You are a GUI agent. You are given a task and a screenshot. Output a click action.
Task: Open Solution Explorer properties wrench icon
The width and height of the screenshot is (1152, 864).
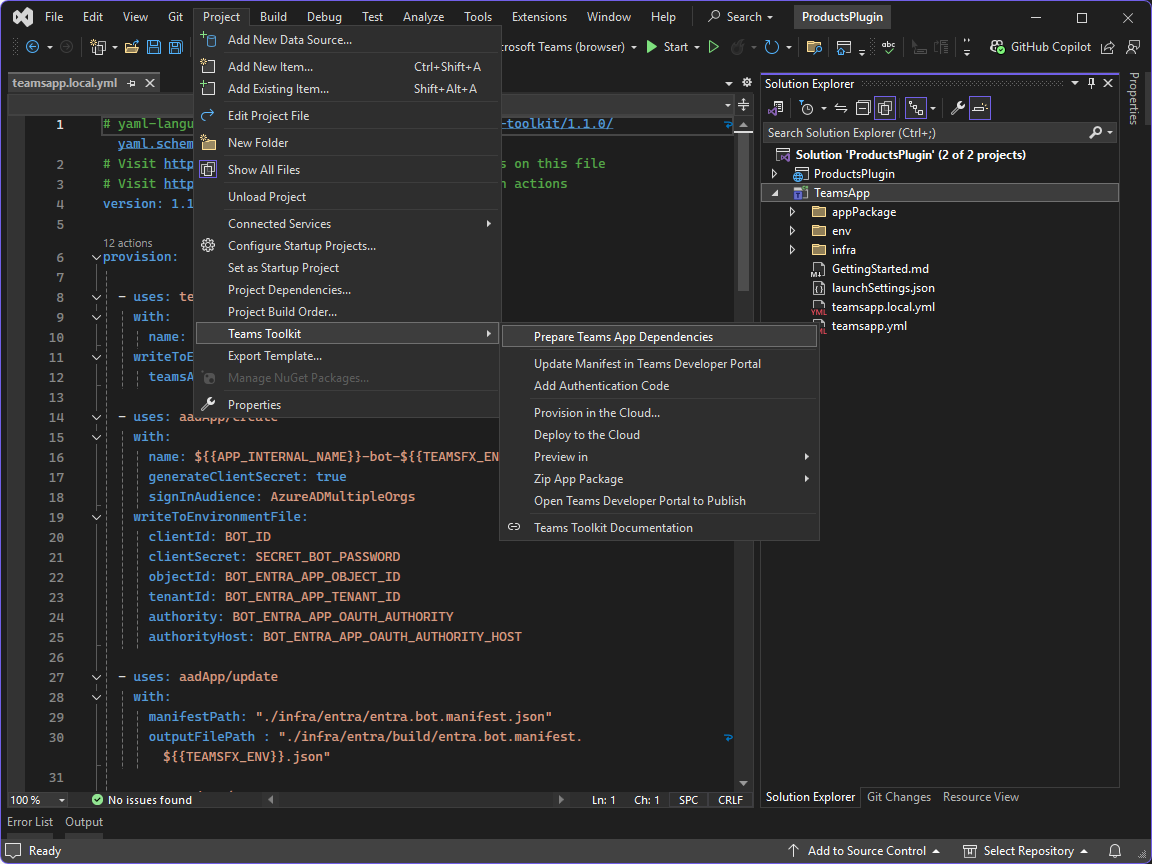957,108
